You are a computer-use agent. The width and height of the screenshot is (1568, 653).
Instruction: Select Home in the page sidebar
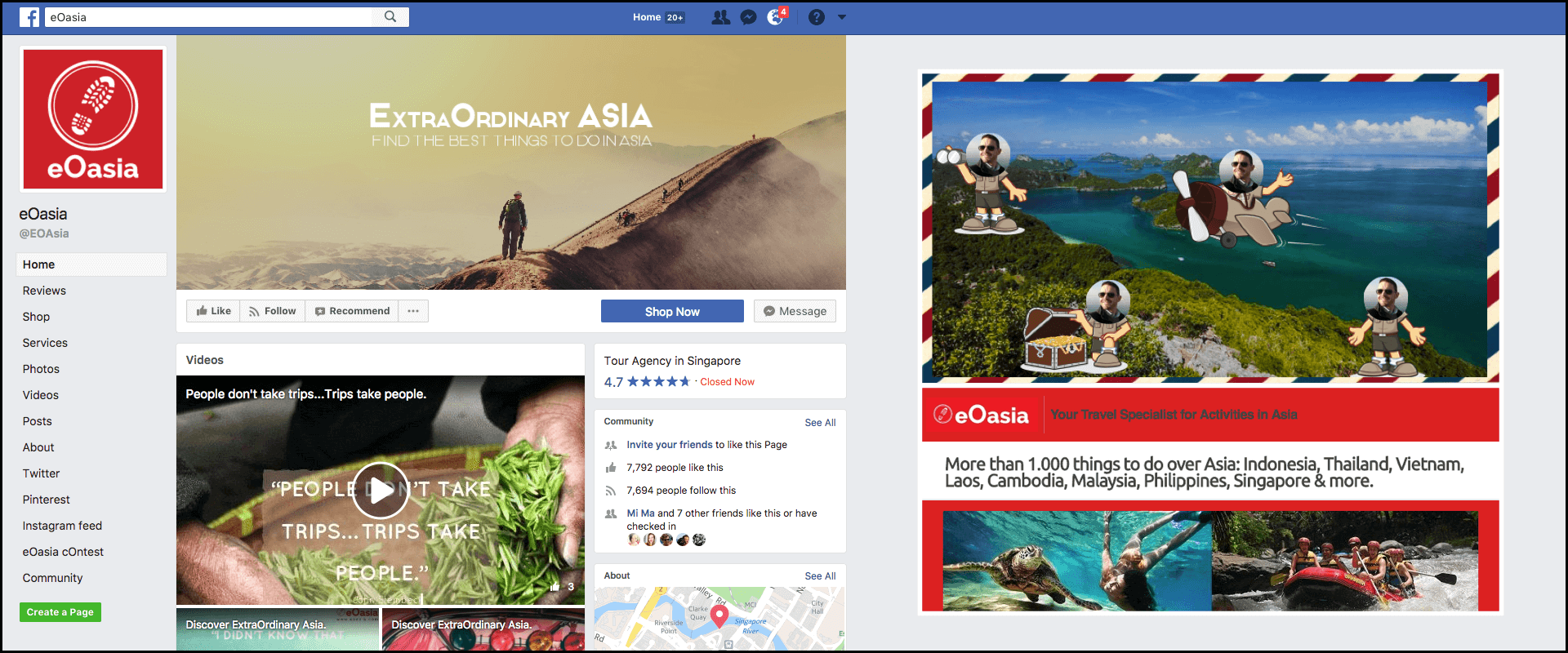click(x=91, y=264)
